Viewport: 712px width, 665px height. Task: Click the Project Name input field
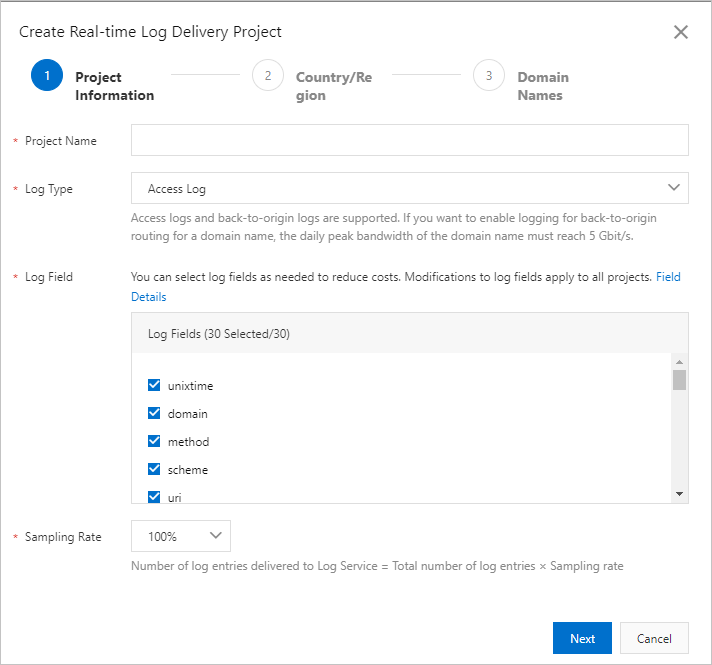point(409,141)
